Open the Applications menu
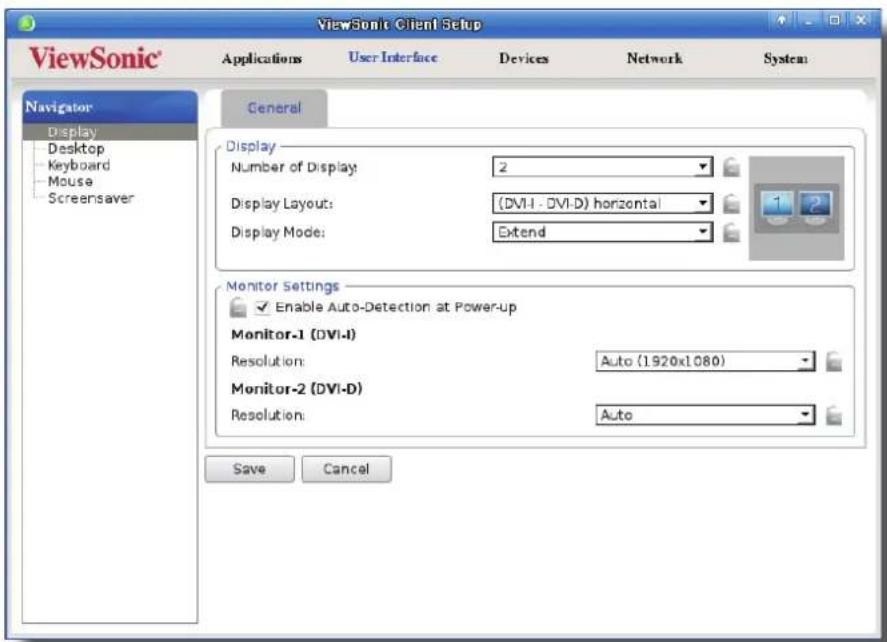Image resolution: width=887 pixels, height=642 pixels. point(262,58)
